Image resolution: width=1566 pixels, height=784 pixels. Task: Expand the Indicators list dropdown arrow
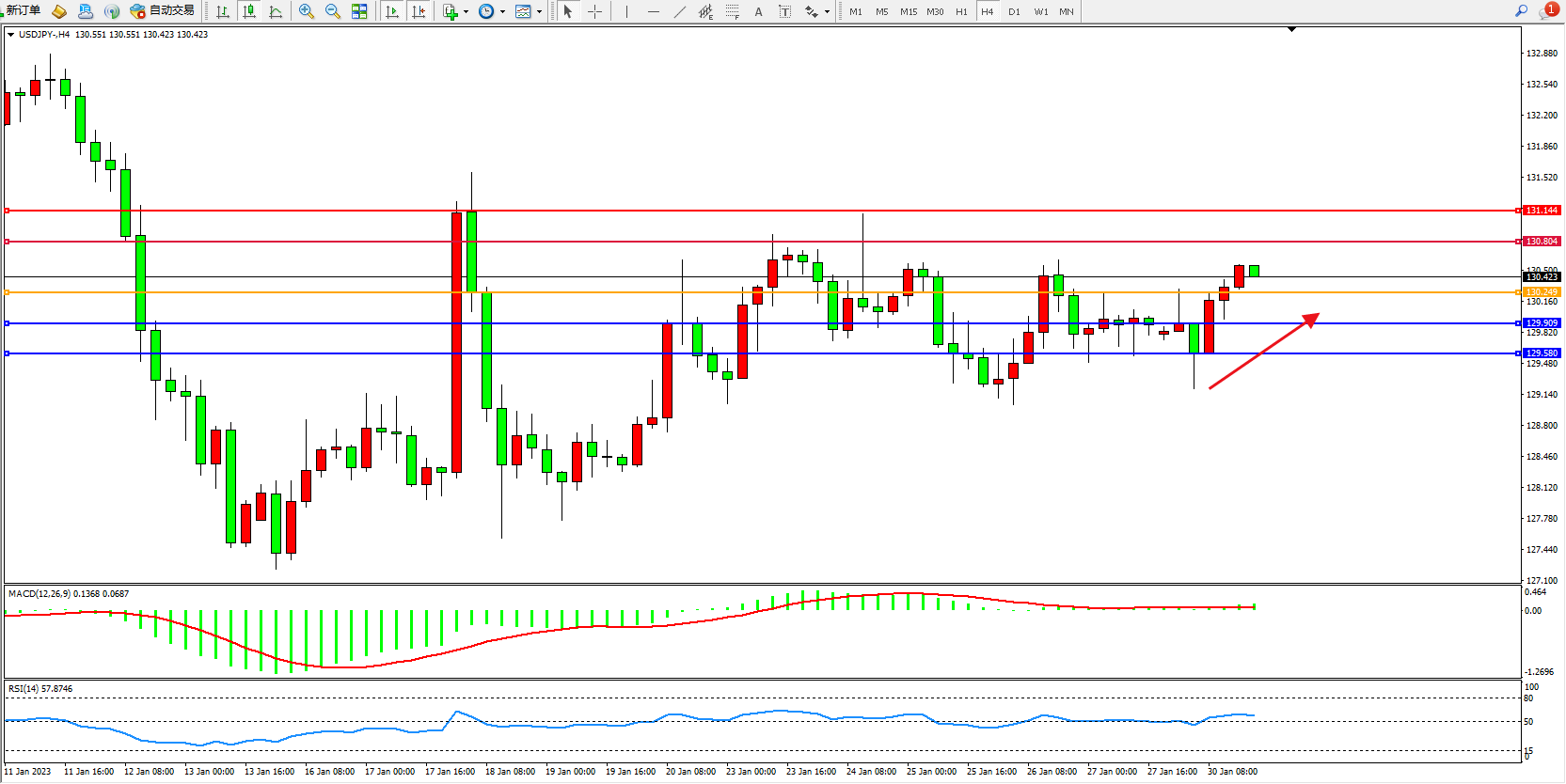pos(466,12)
